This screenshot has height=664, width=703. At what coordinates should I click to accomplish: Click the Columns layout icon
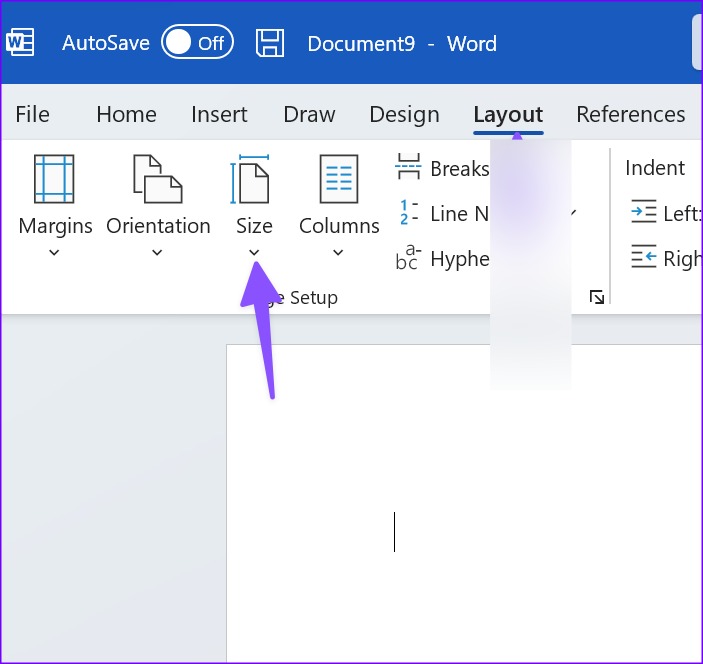(x=338, y=179)
